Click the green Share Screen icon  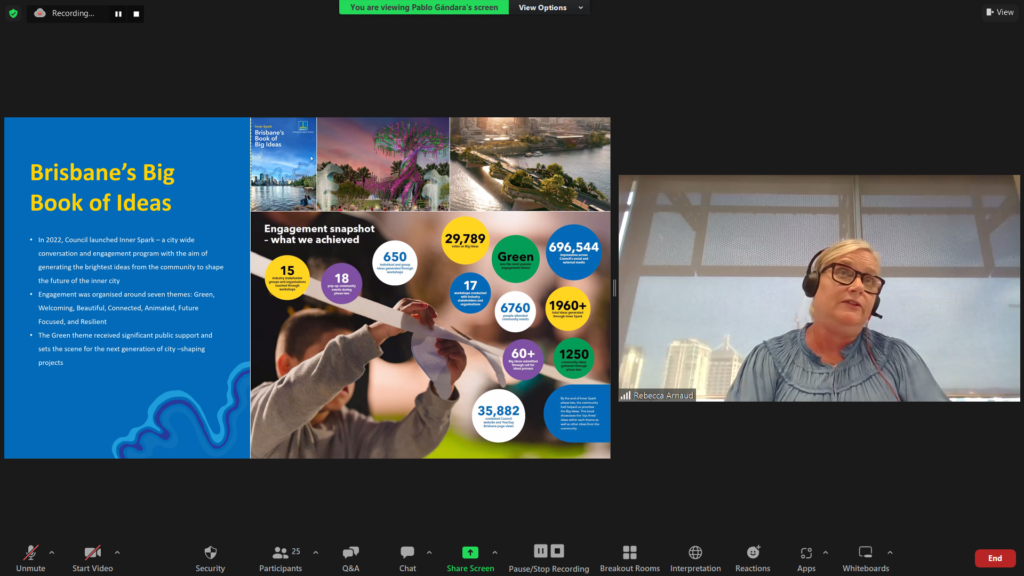pyautogui.click(x=470, y=552)
